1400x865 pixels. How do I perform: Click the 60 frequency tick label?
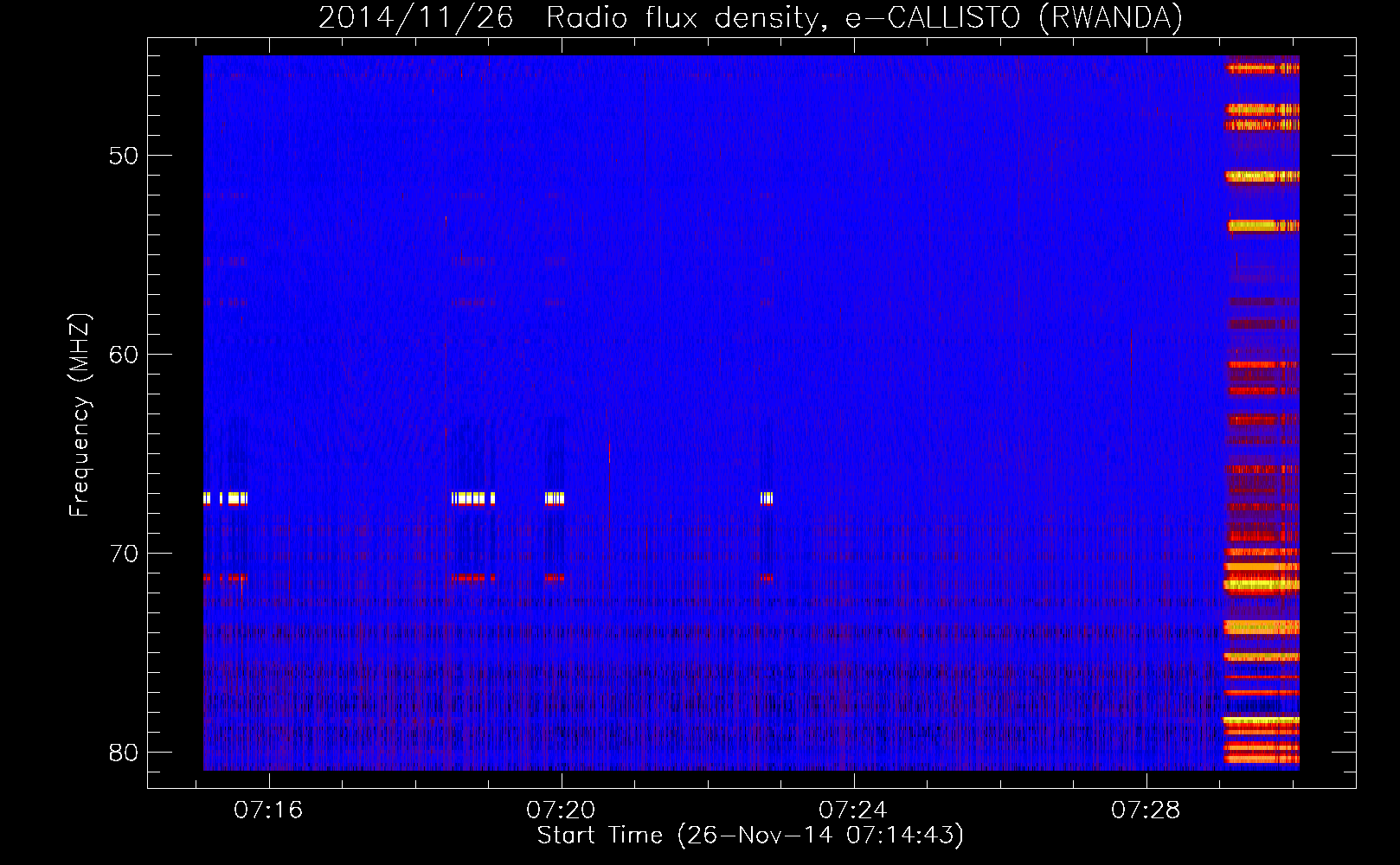(124, 355)
